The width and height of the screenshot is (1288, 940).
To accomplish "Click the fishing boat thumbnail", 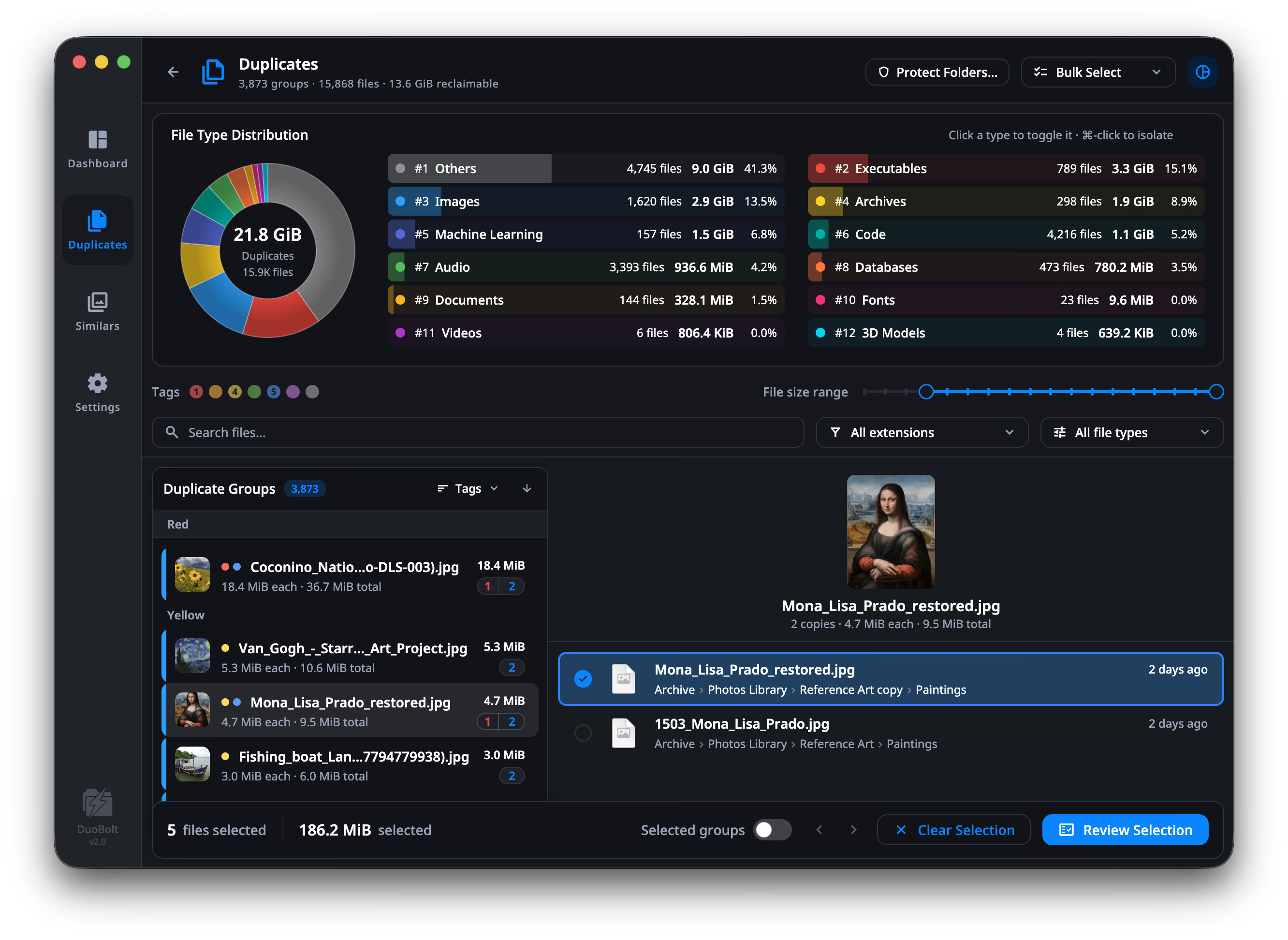I will click(192, 764).
